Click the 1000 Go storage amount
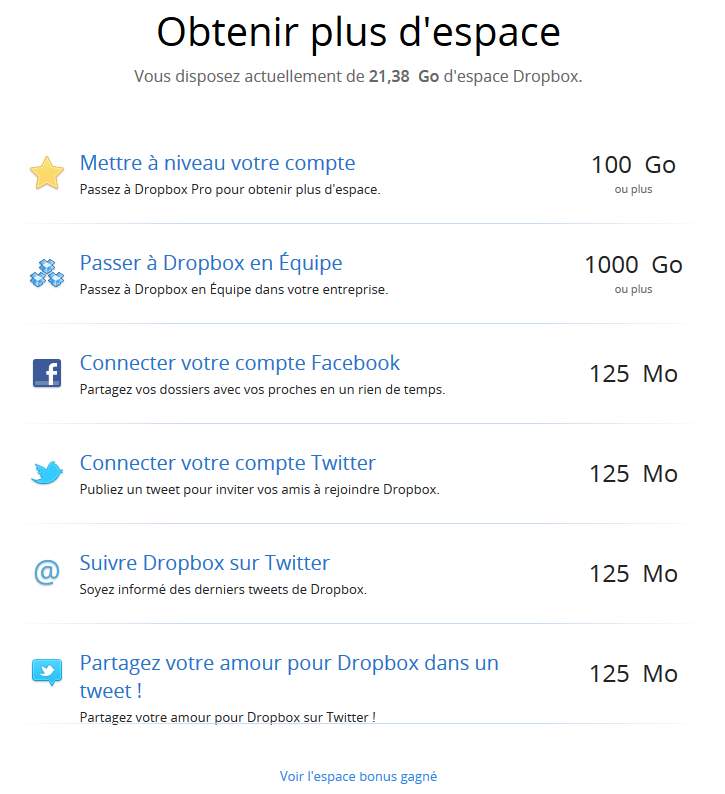Screen dimensions: 725x794 [x=633, y=265]
